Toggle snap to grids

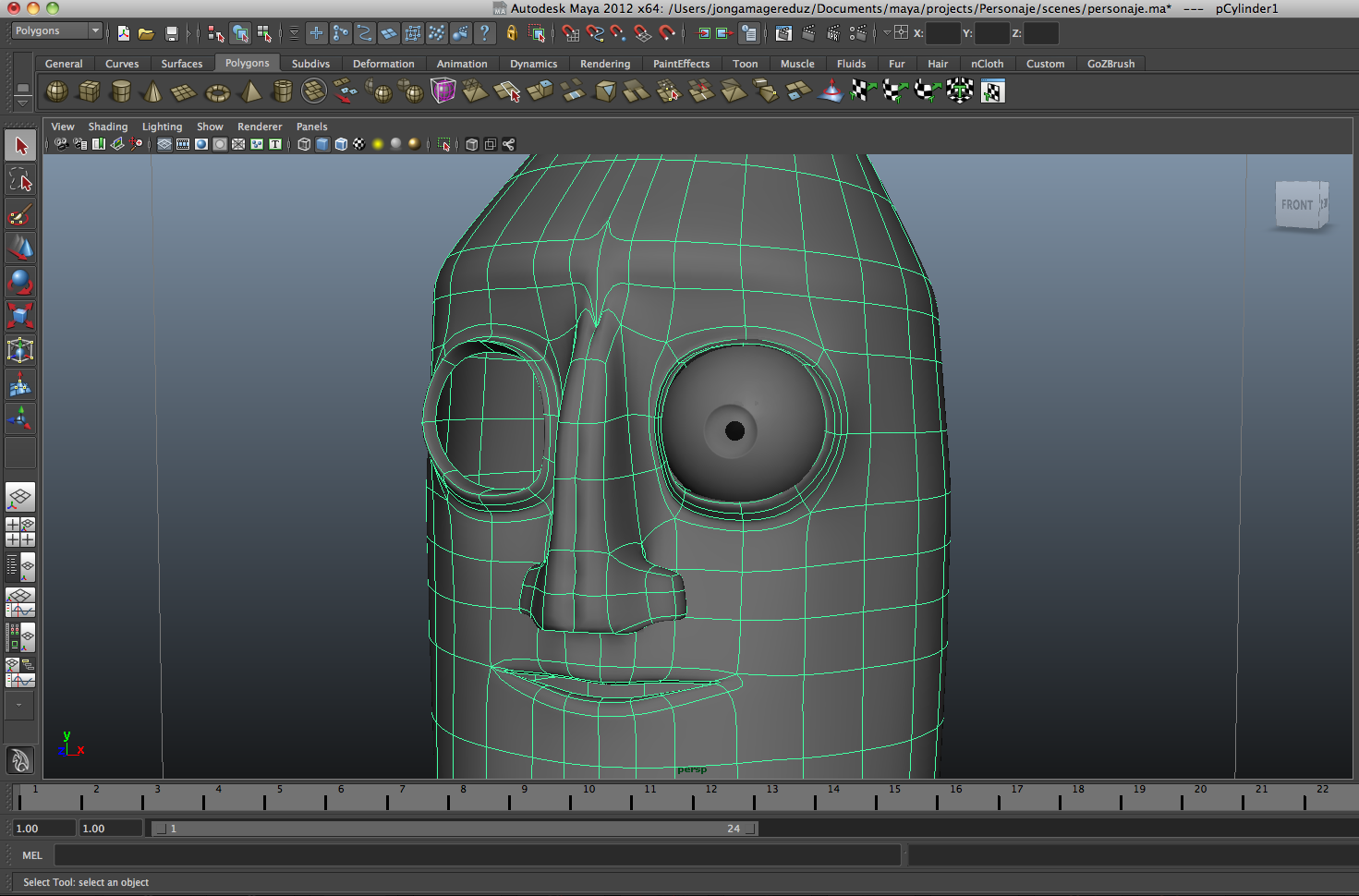[x=571, y=33]
